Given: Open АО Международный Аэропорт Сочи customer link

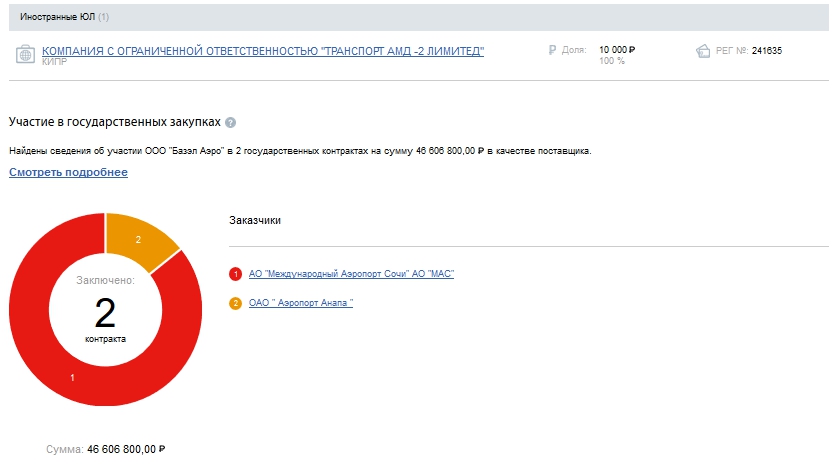Looking at the screenshot, I should coord(351,273).
